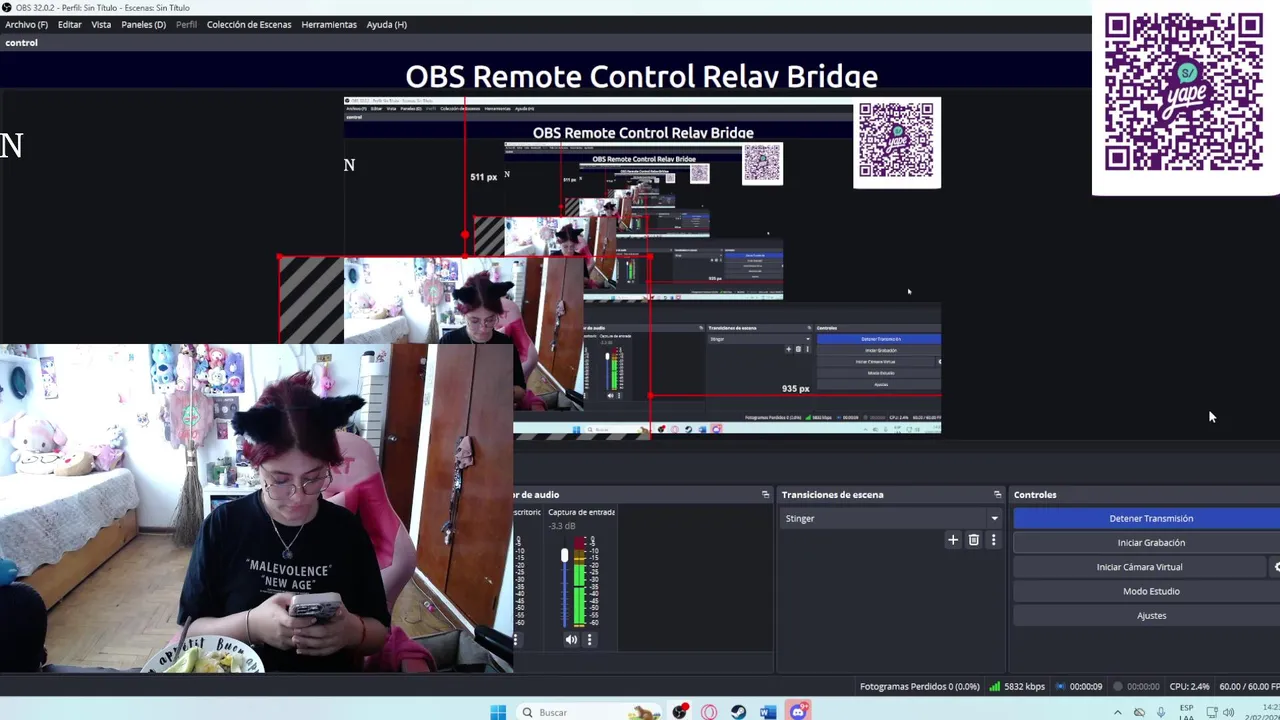Click the volume icon in system tray

tap(1231, 713)
